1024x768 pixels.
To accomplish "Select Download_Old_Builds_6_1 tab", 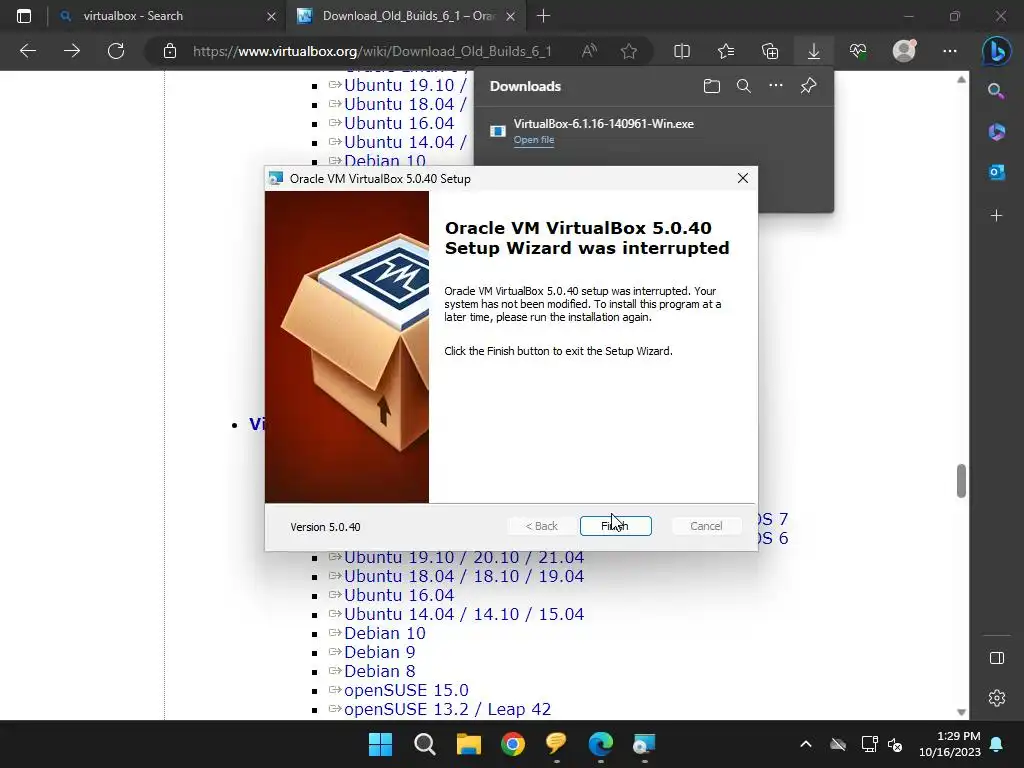I will (x=404, y=16).
